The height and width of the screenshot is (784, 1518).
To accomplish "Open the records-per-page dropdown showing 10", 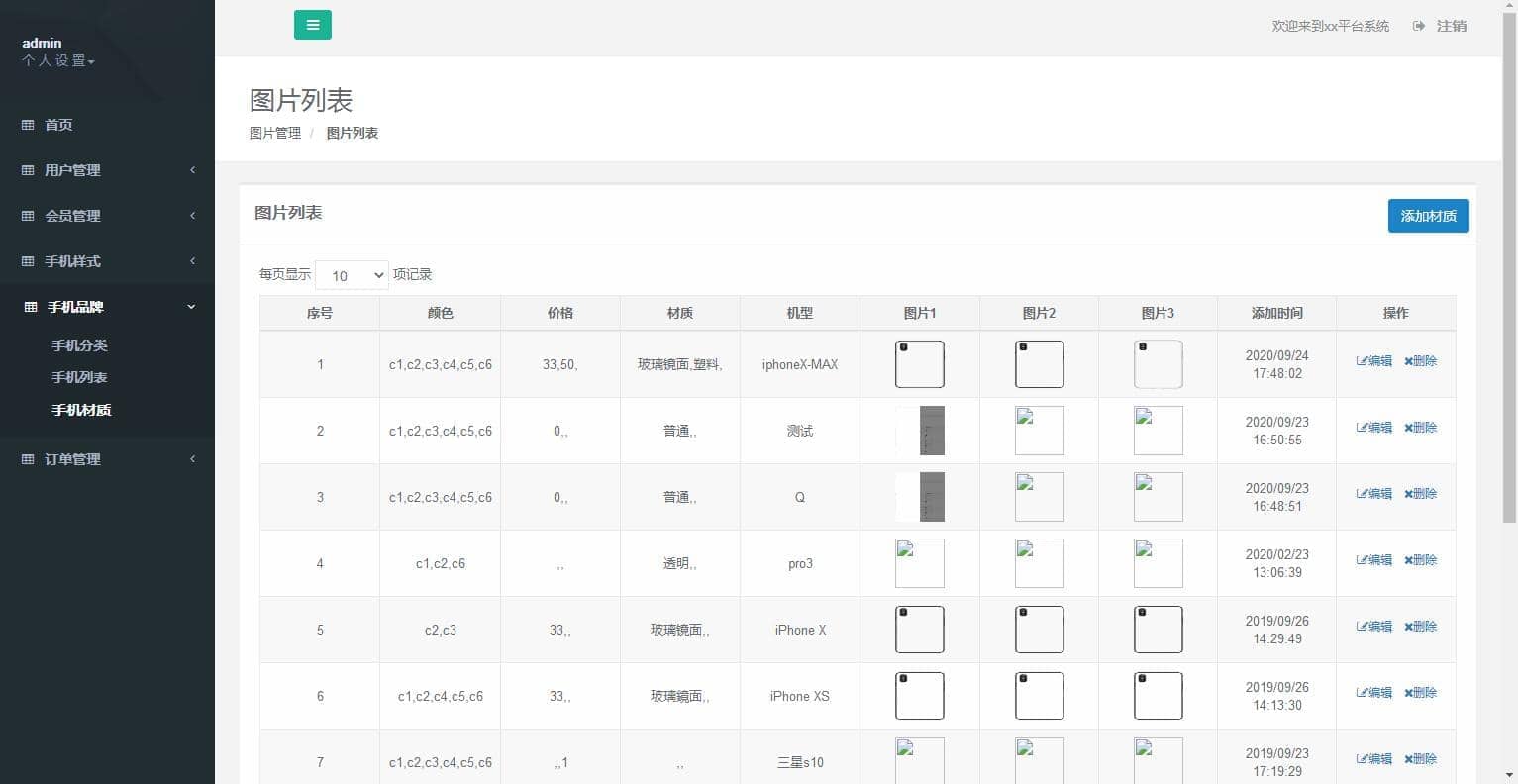I will (352, 275).
